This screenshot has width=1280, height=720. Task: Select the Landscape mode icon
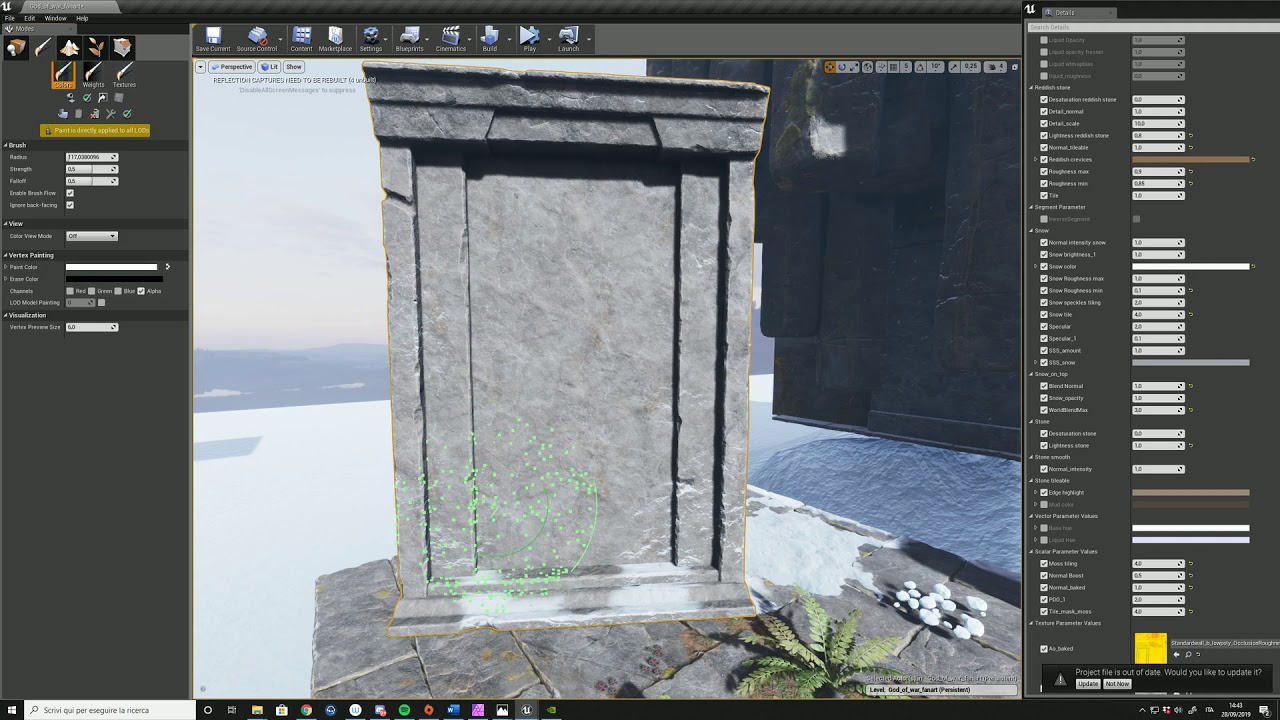tap(69, 48)
